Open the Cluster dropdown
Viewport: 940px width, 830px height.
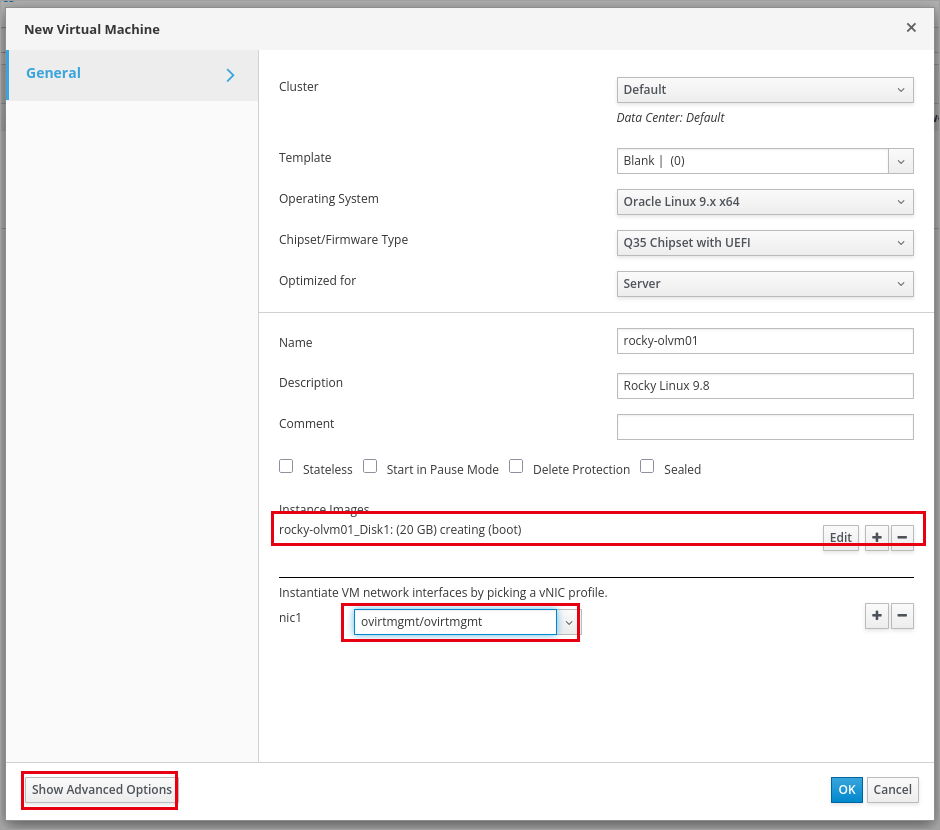tap(765, 90)
